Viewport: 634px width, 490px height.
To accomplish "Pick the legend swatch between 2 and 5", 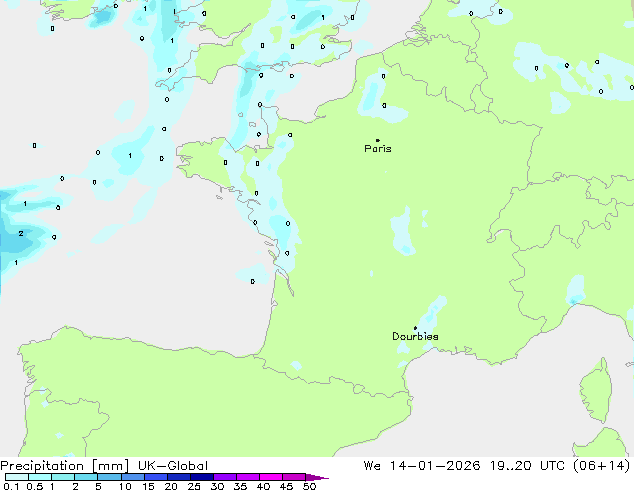I will pos(86,477).
